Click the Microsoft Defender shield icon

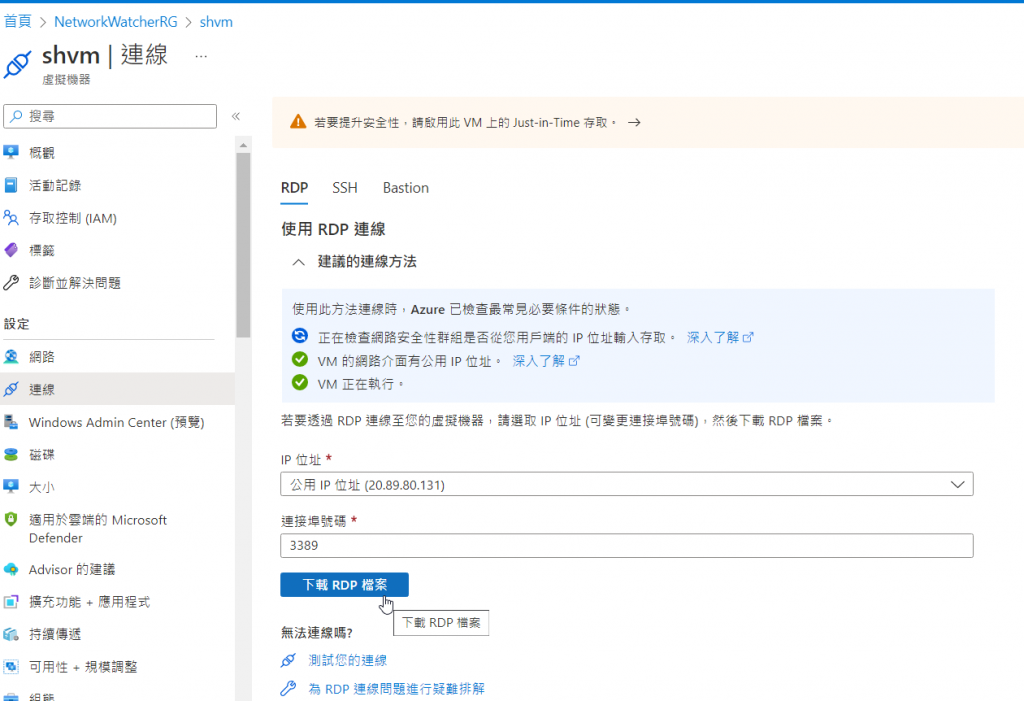click(x=11, y=519)
